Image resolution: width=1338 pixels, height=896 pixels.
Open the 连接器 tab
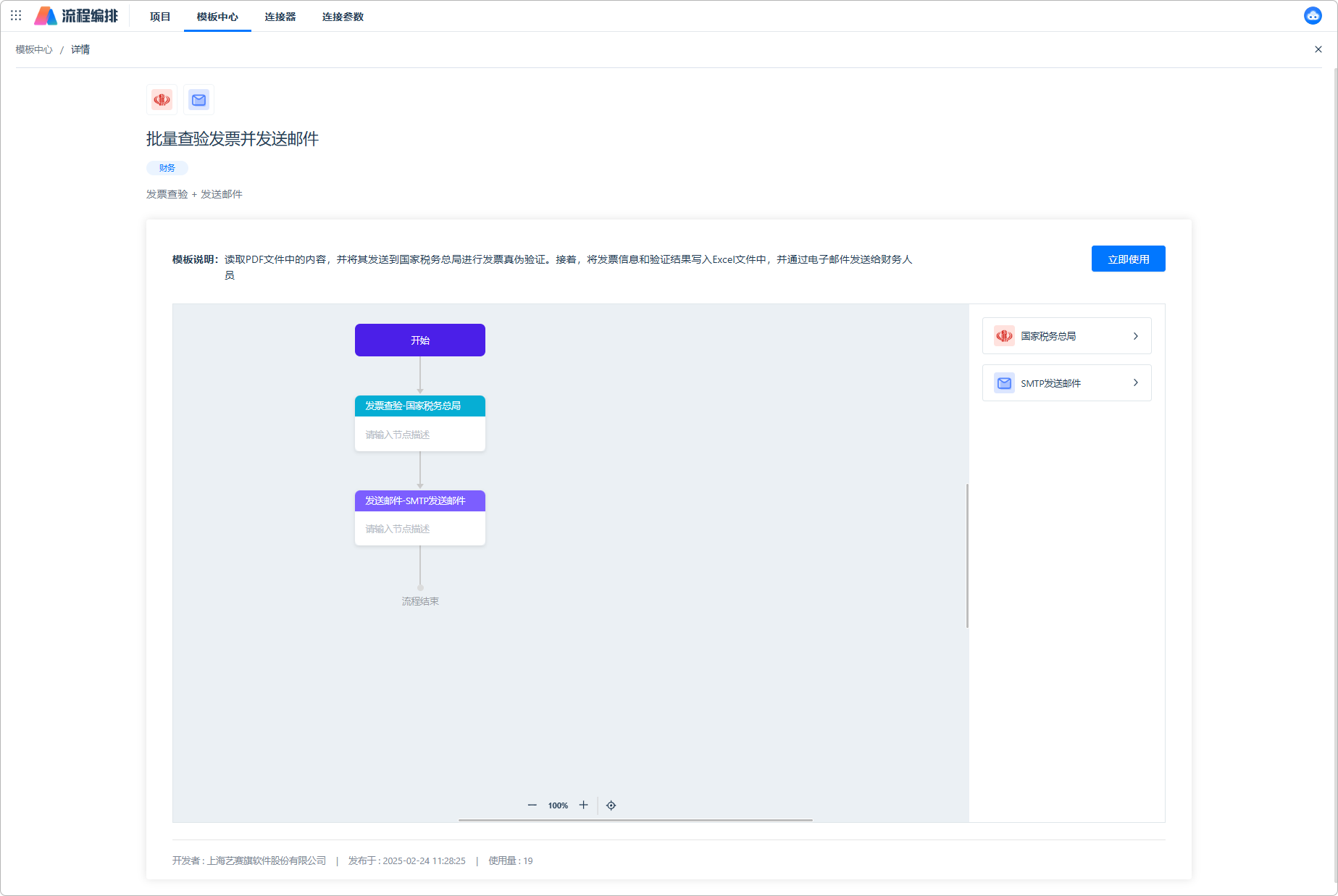[x=280, y=17]
